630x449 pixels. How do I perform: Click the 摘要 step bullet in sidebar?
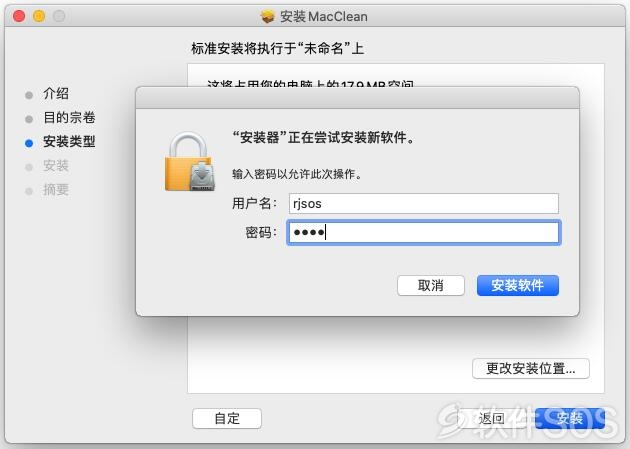29,191
